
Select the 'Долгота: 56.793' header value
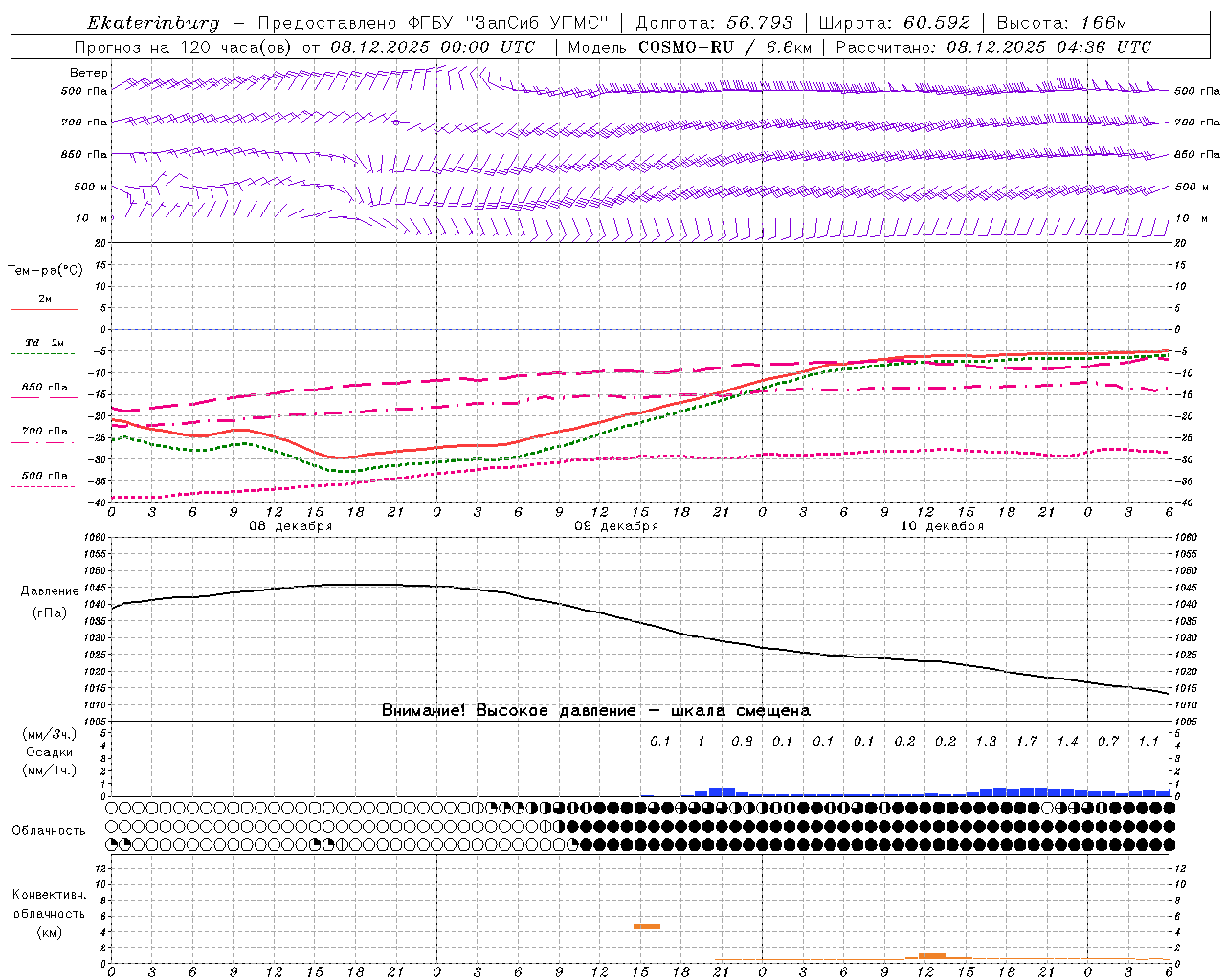pyautogui.click(x=714, y=23)
